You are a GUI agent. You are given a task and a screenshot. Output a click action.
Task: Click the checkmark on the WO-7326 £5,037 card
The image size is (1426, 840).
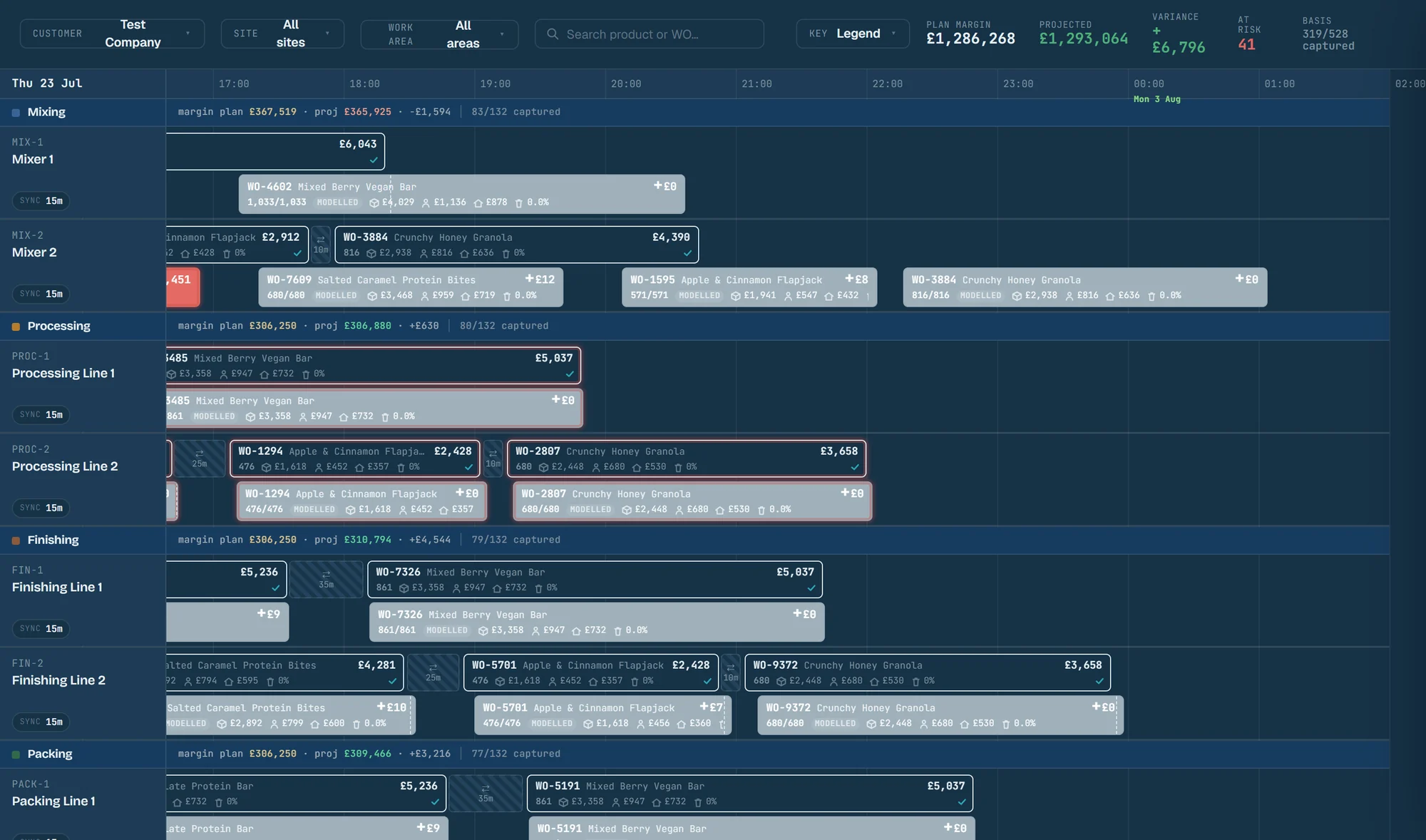pyautogui.click(x=811, y=588)
